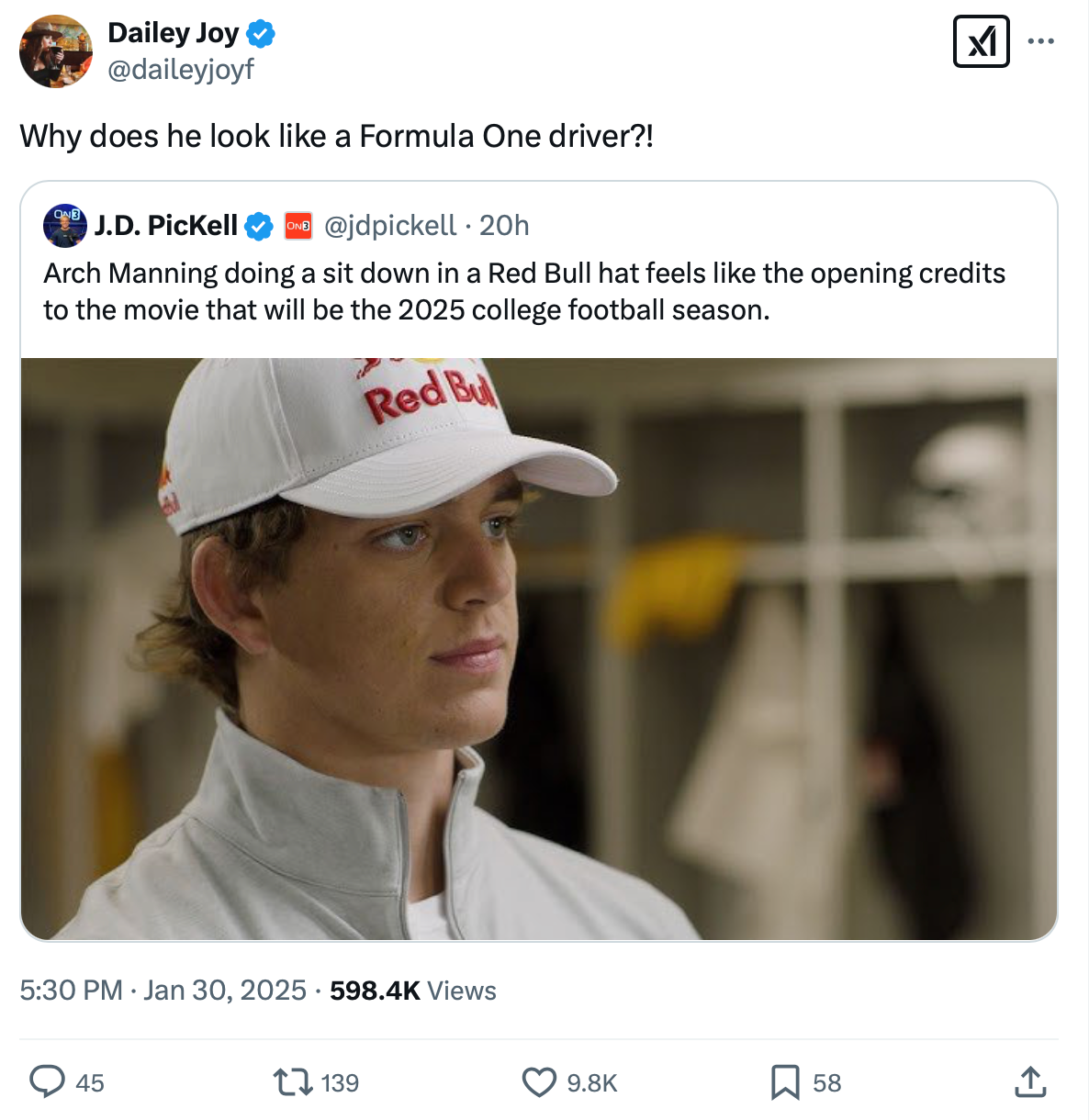Bookmark this post

tap(784, 1081)
